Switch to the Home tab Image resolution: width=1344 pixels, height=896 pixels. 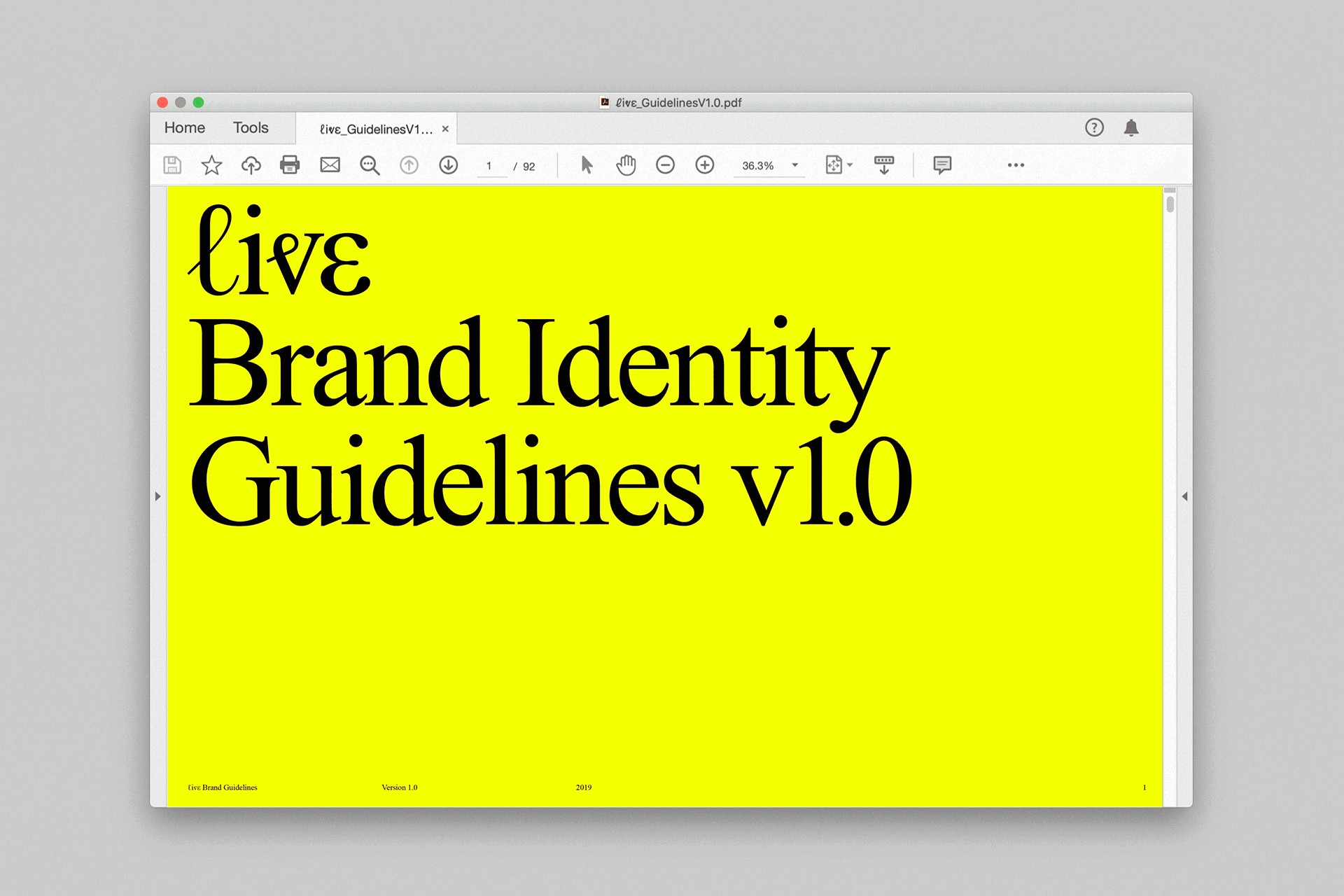[185, 128]
